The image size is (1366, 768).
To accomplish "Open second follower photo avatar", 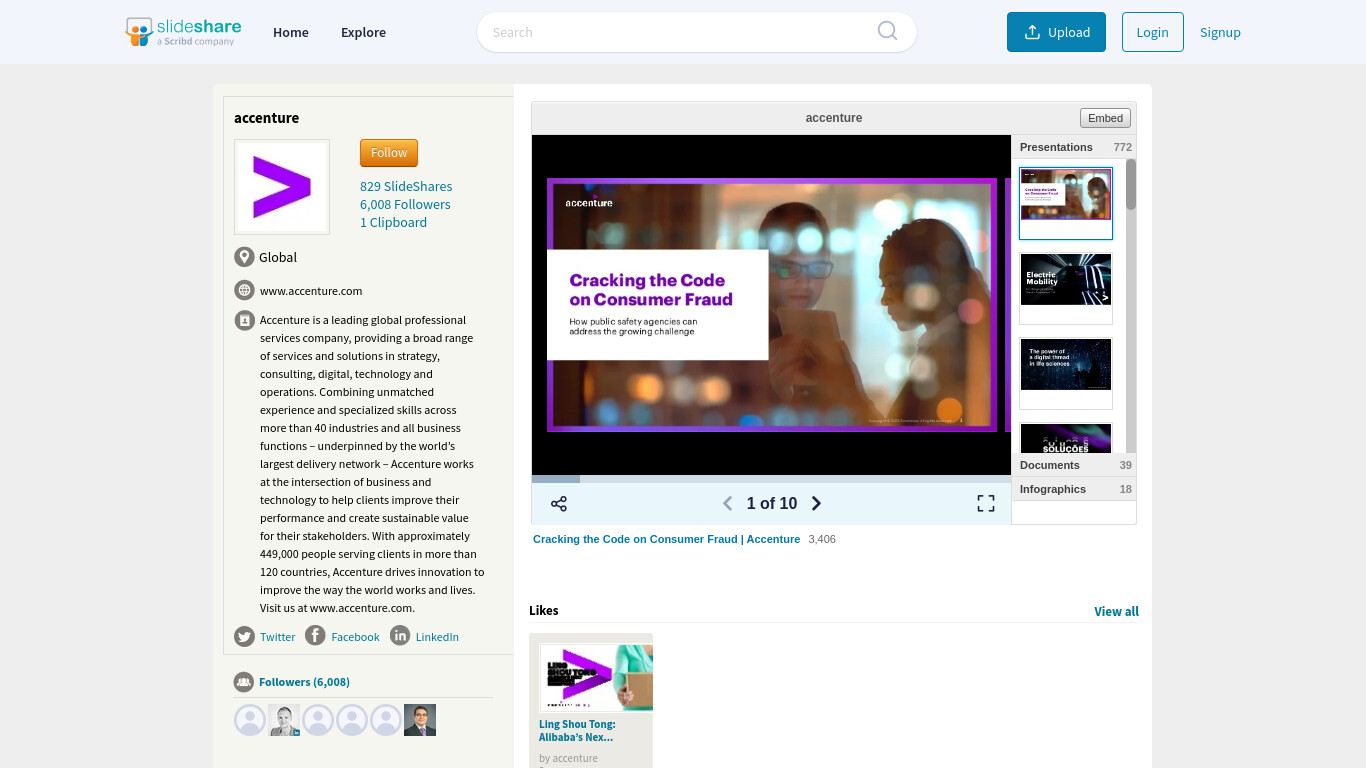I will click(x=284, y=720).
